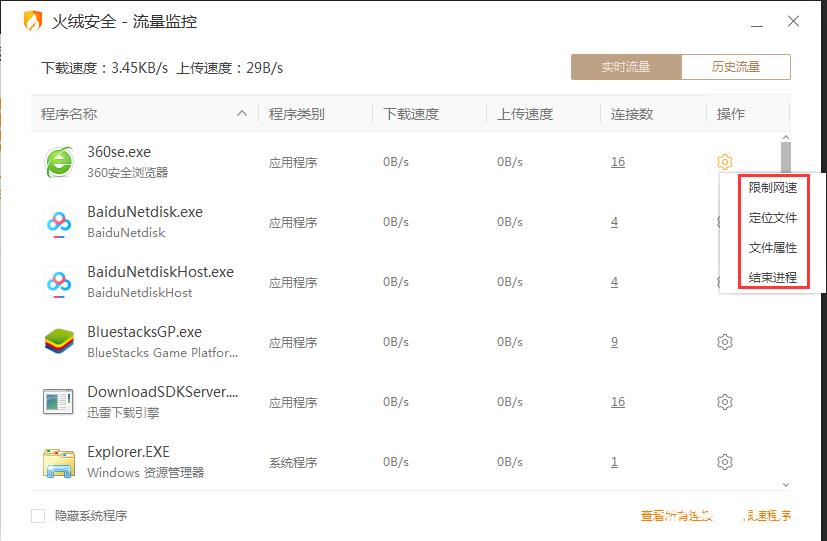Image resolution: width=827 pixels, height=541 pixels.
Task: Click the scrollbar down arrow in the list
Action: 786,484
